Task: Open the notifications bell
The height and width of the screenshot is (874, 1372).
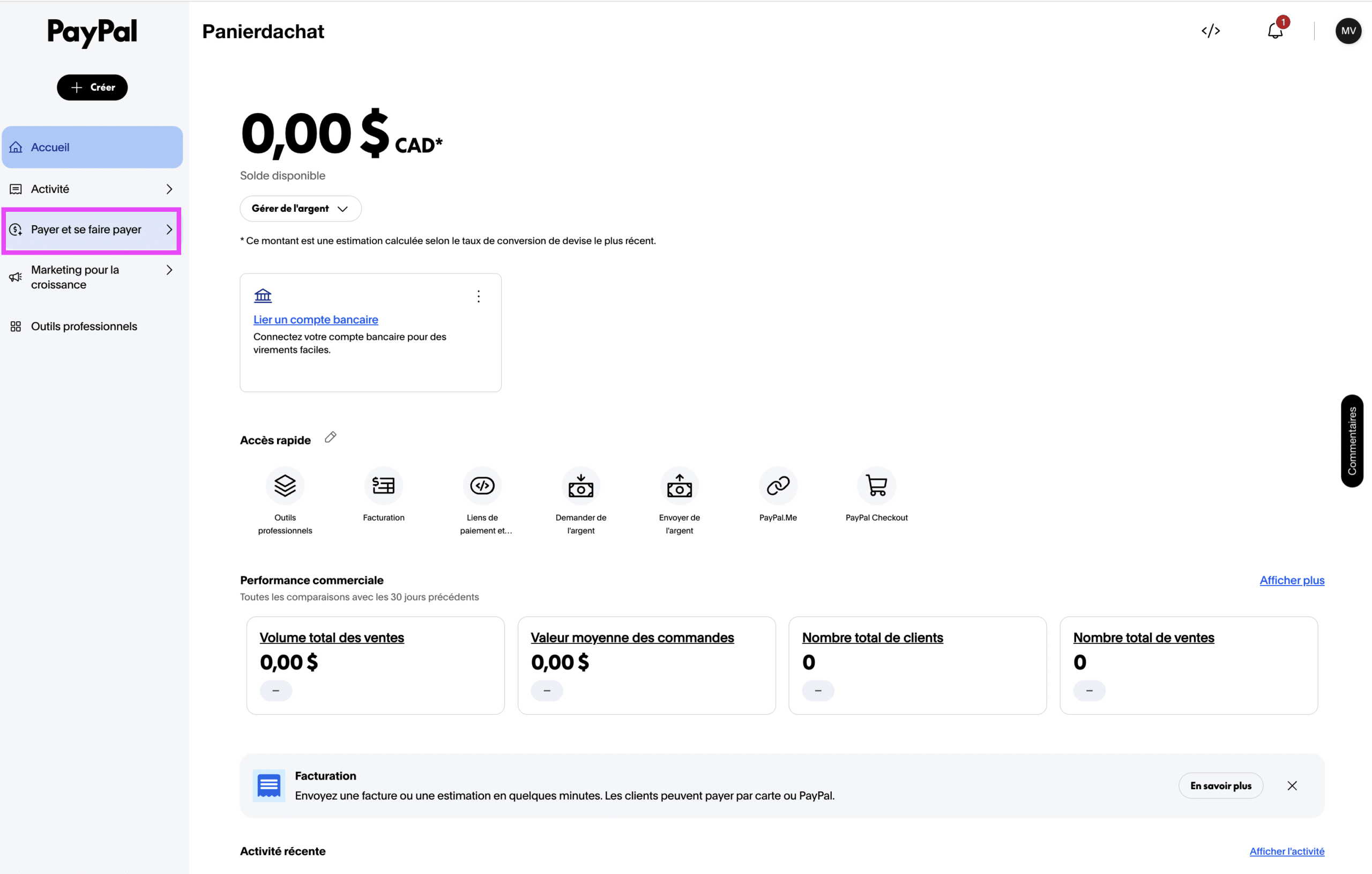Action: (x=1275, y=30)
